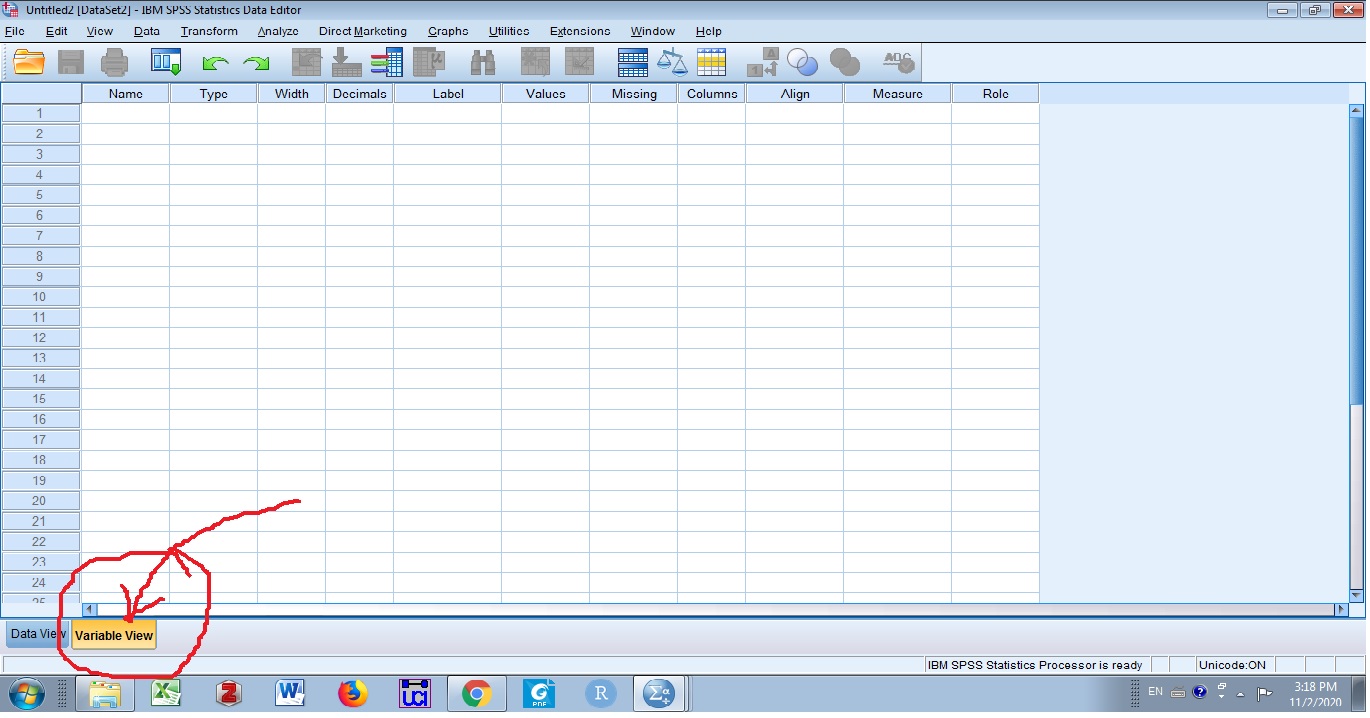This screenshot has height=718, width=1370.
Task: Expand the Graphs menu
Action: [448, 31]
